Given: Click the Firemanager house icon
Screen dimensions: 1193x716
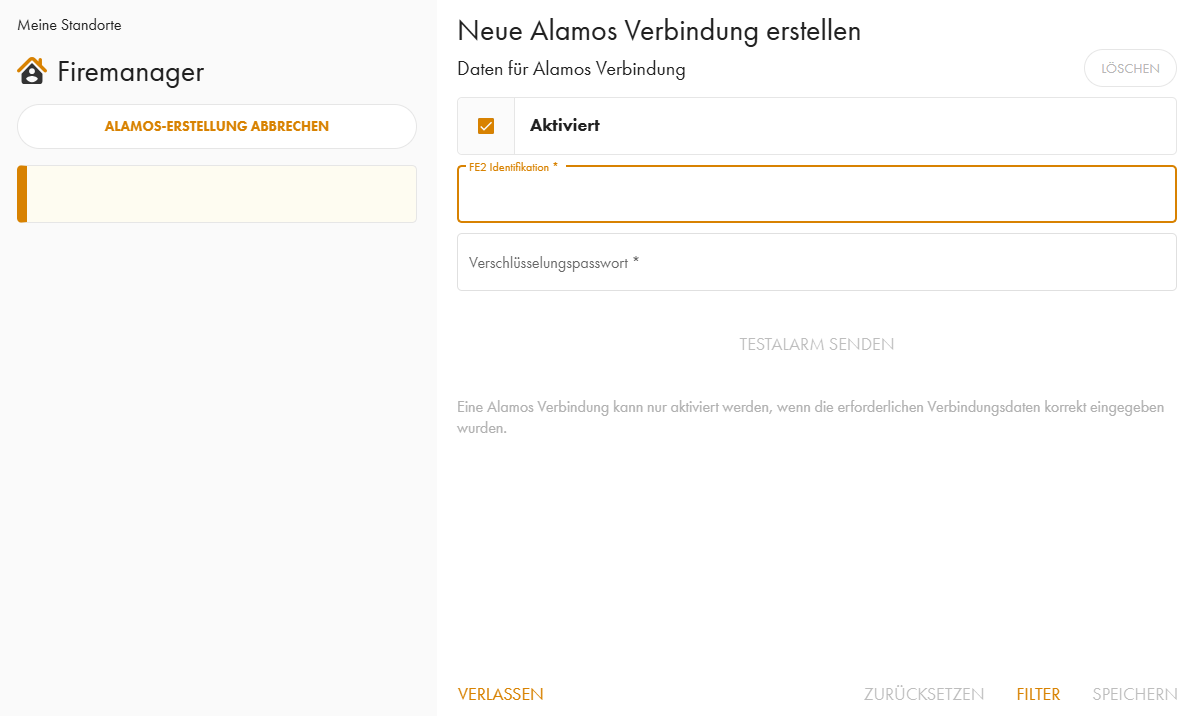Looking at the screenshot, I should 32,71.
